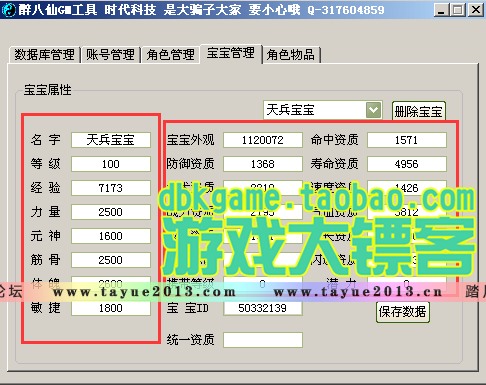Select the pet combo box text 天兵宝宝
The width and height of the screenshot is (486, 385).
point(290,110)
